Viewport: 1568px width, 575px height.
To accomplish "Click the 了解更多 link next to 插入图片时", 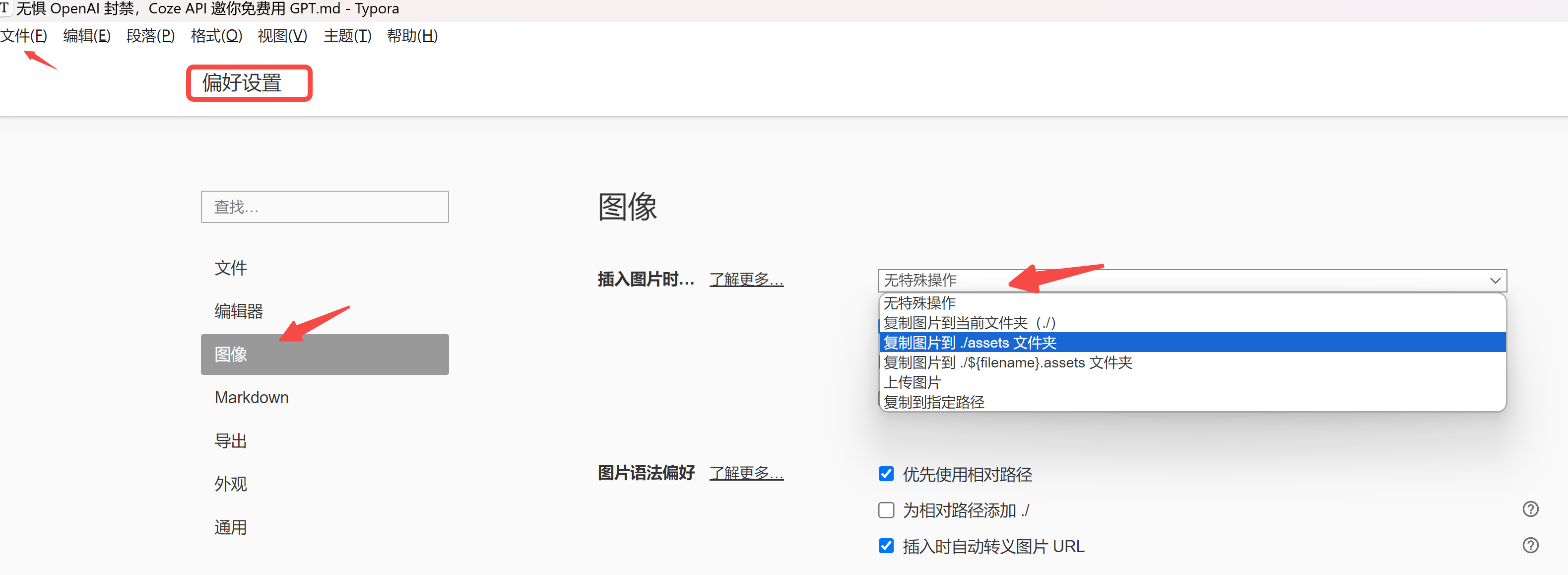I will (746, 279).
